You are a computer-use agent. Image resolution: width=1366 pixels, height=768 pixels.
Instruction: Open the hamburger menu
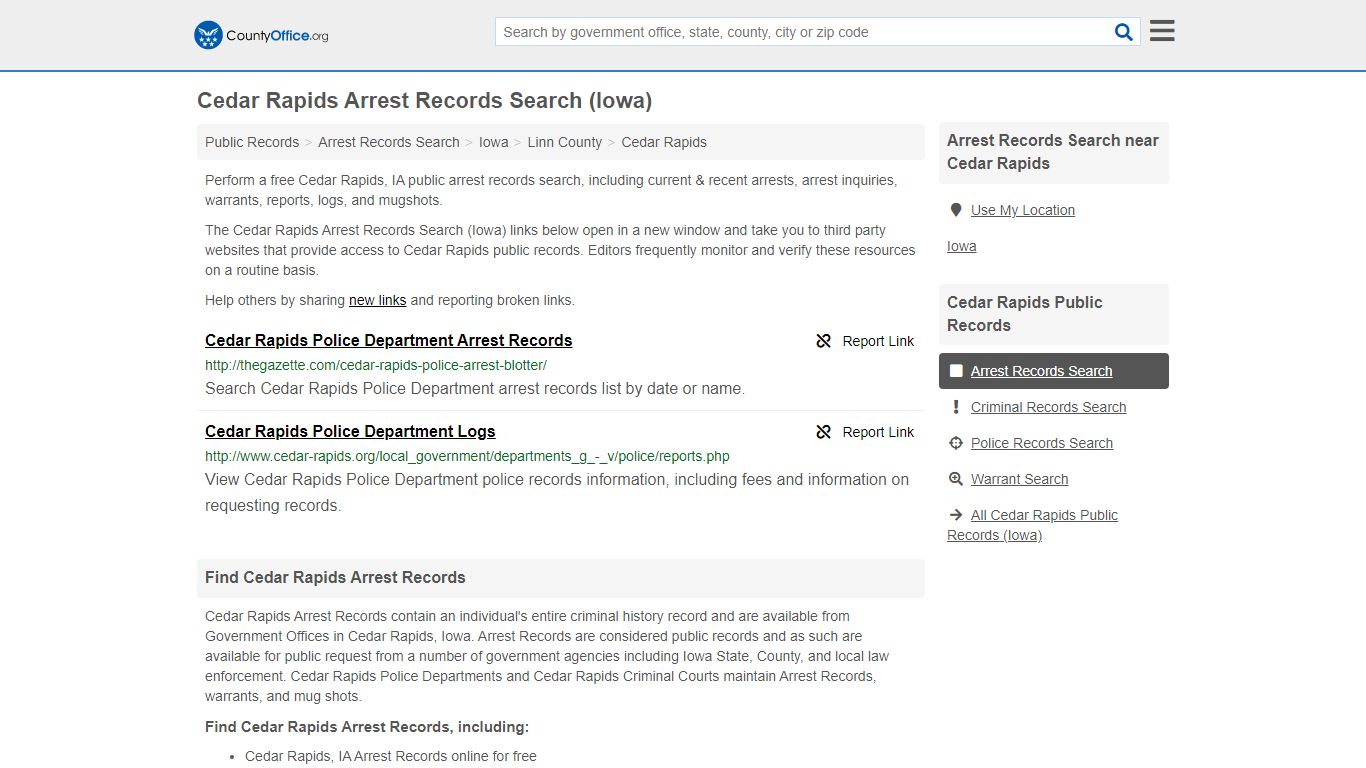coord(1162,31)
